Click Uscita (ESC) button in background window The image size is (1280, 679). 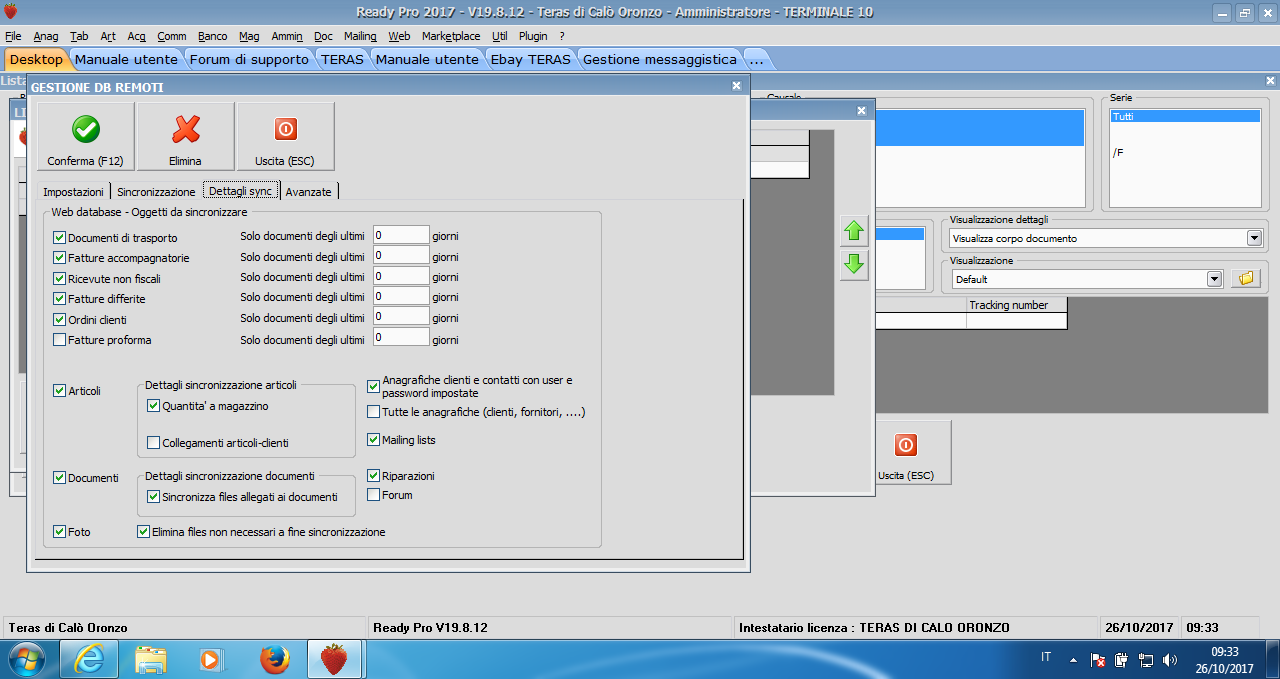click(906, 452)
